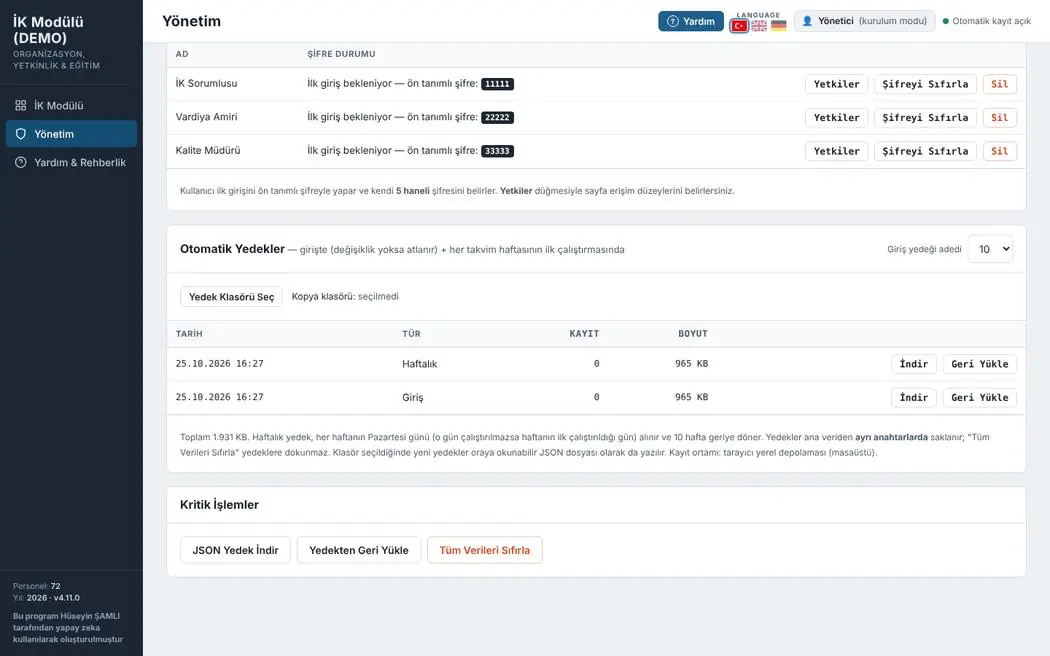Click the BOYUT column header
1050x656 pixels.
[x=692, y=333]
